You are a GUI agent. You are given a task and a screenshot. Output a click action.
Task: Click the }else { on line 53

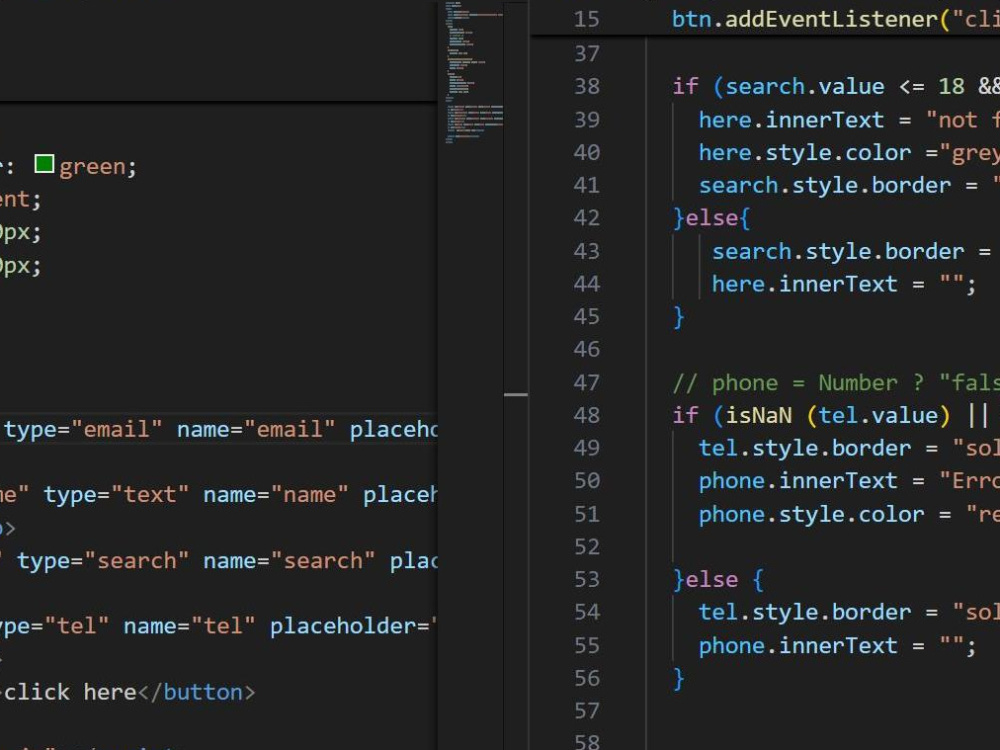[x=718, y=579]
